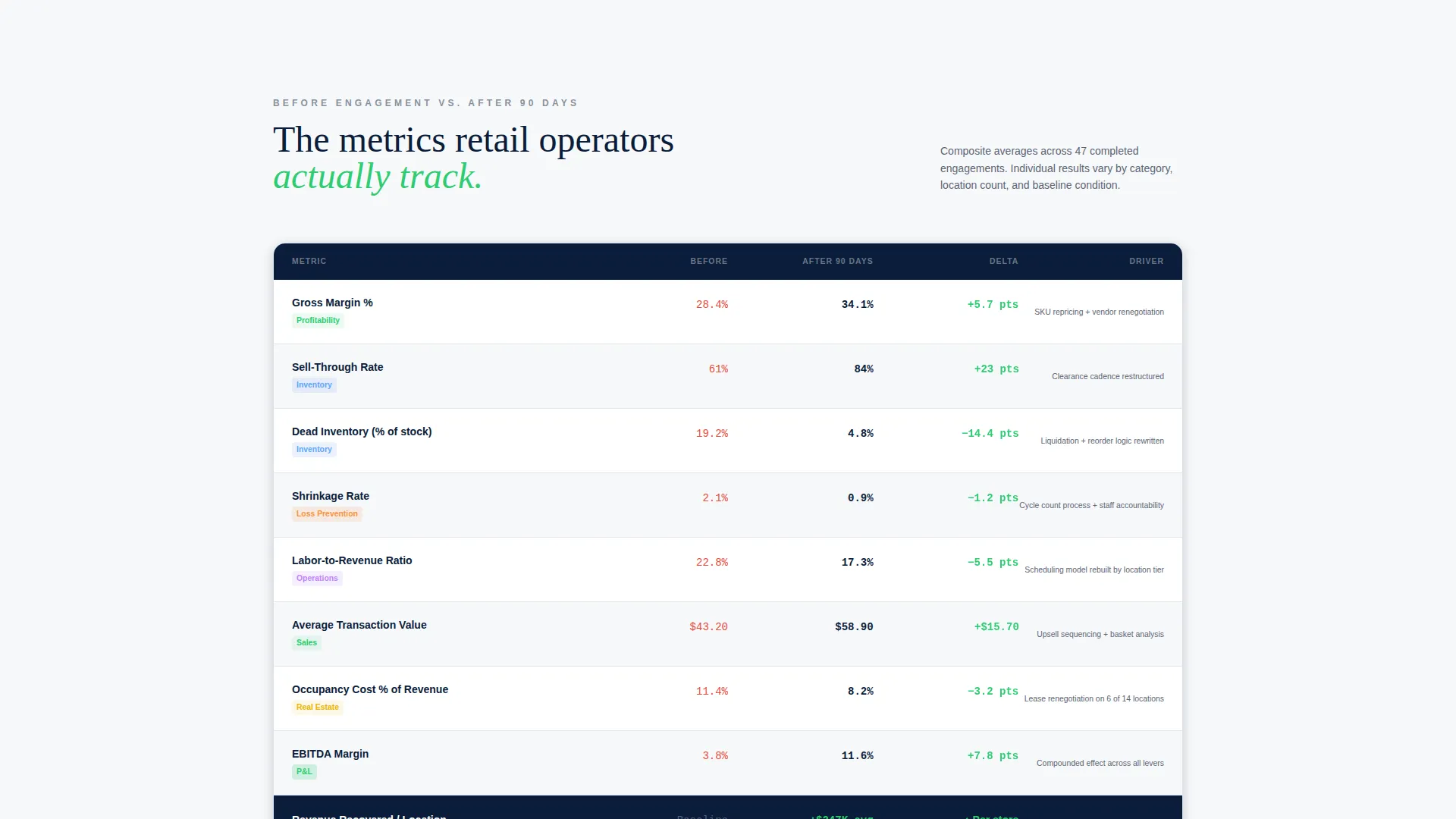
Task: Click the −3.2 pts delta
Action: pyautogui.click(x=993, y=692)
